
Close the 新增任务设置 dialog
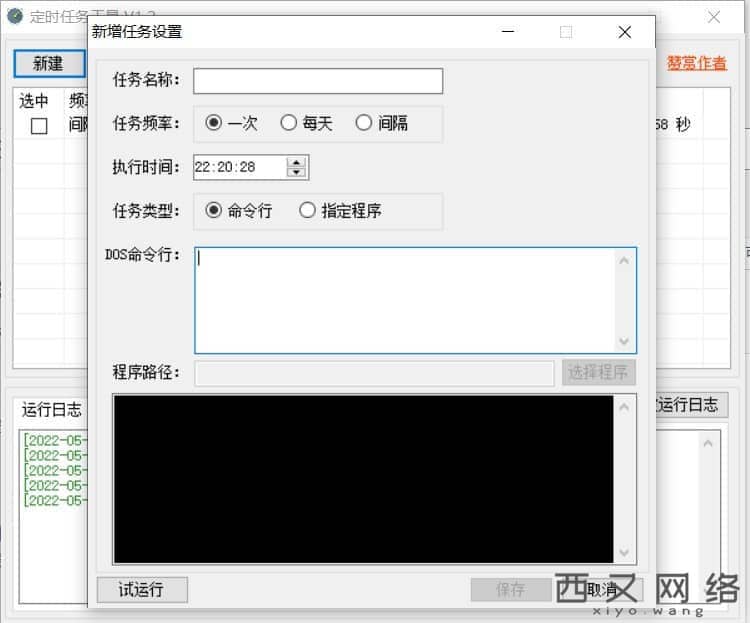click(x=625, y=32)
